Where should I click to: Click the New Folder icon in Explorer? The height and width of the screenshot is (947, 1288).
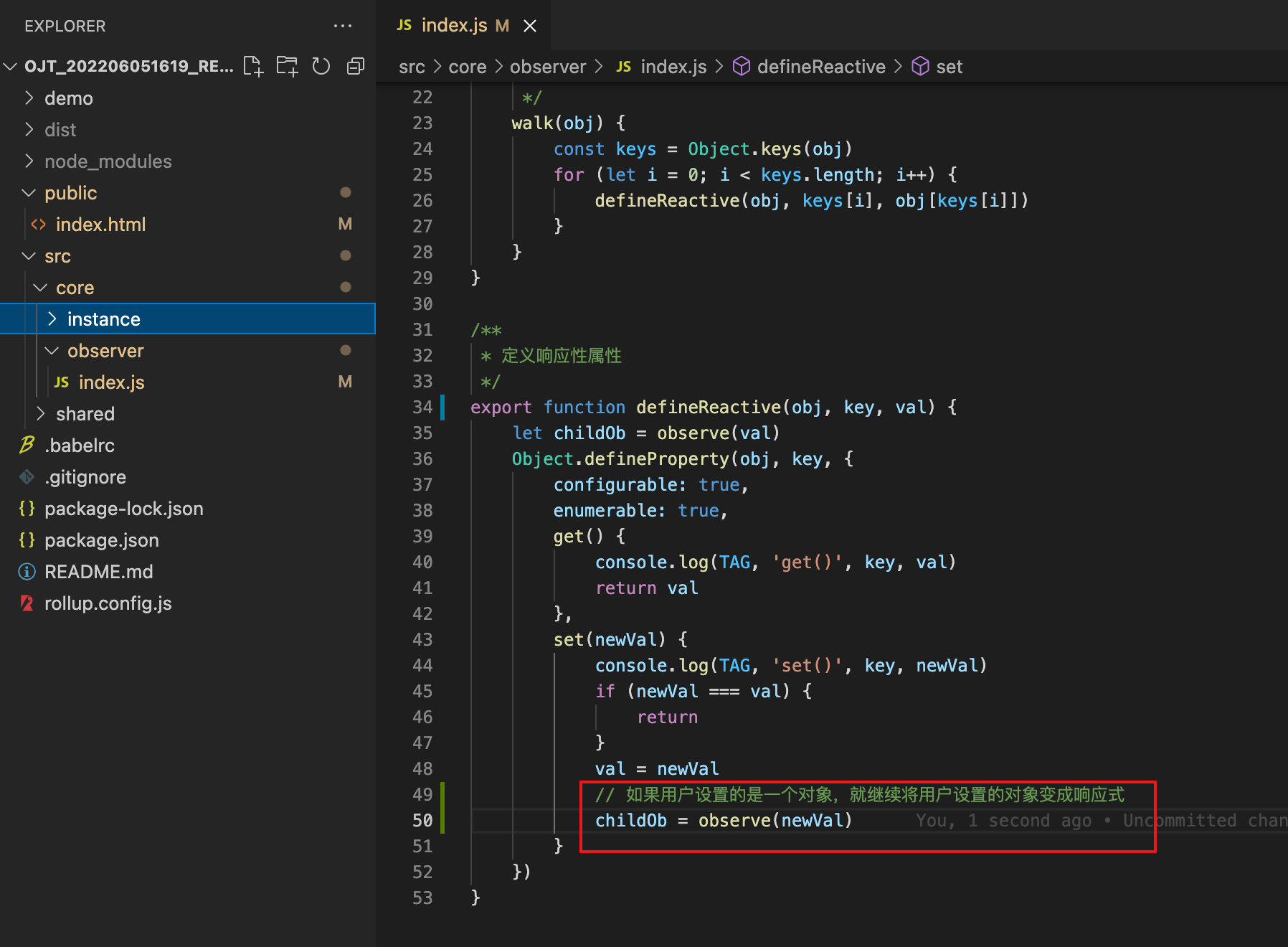287,66
